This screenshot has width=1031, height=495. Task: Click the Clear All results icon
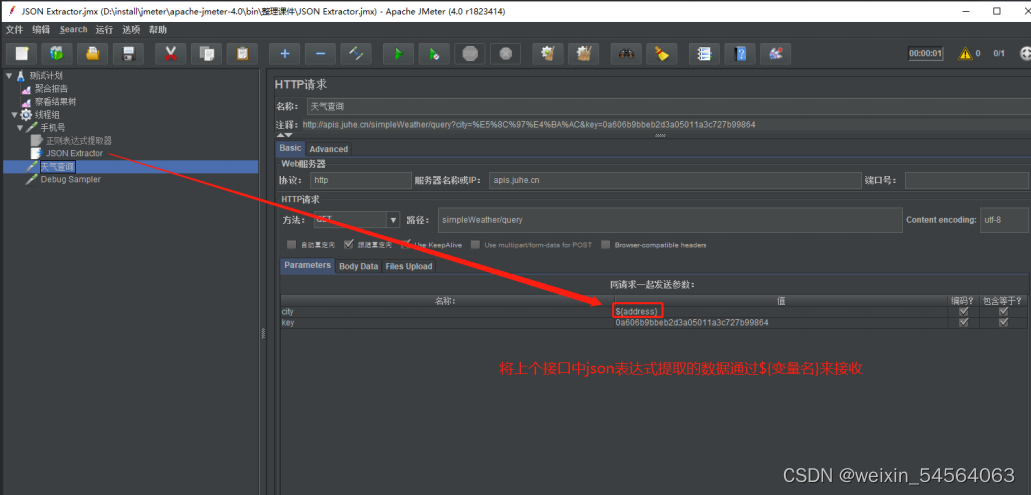pyautogui.click(x=583, y=54)
